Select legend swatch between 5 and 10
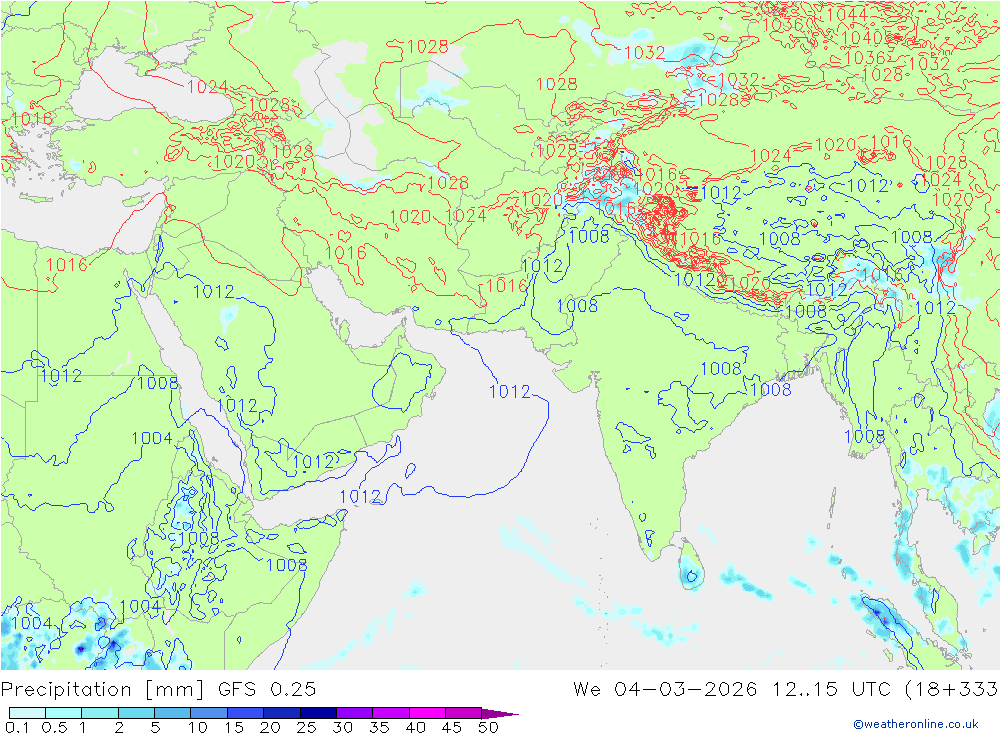 [x=173, y=713]
